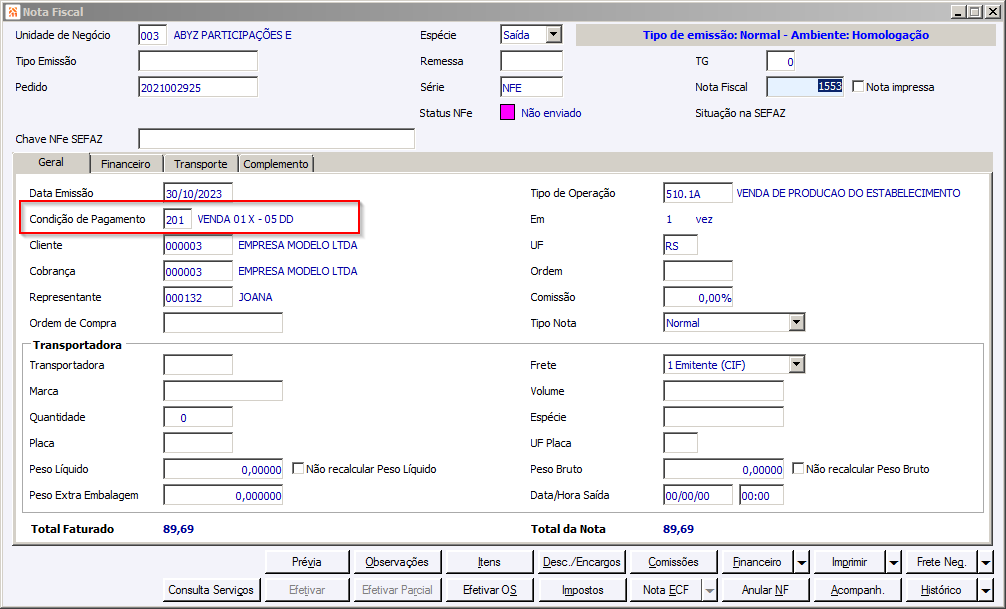Image resolution: width=1006 pixels, height=609 pixels.
Task: Open the Itens button
Action: pos(489,562)
